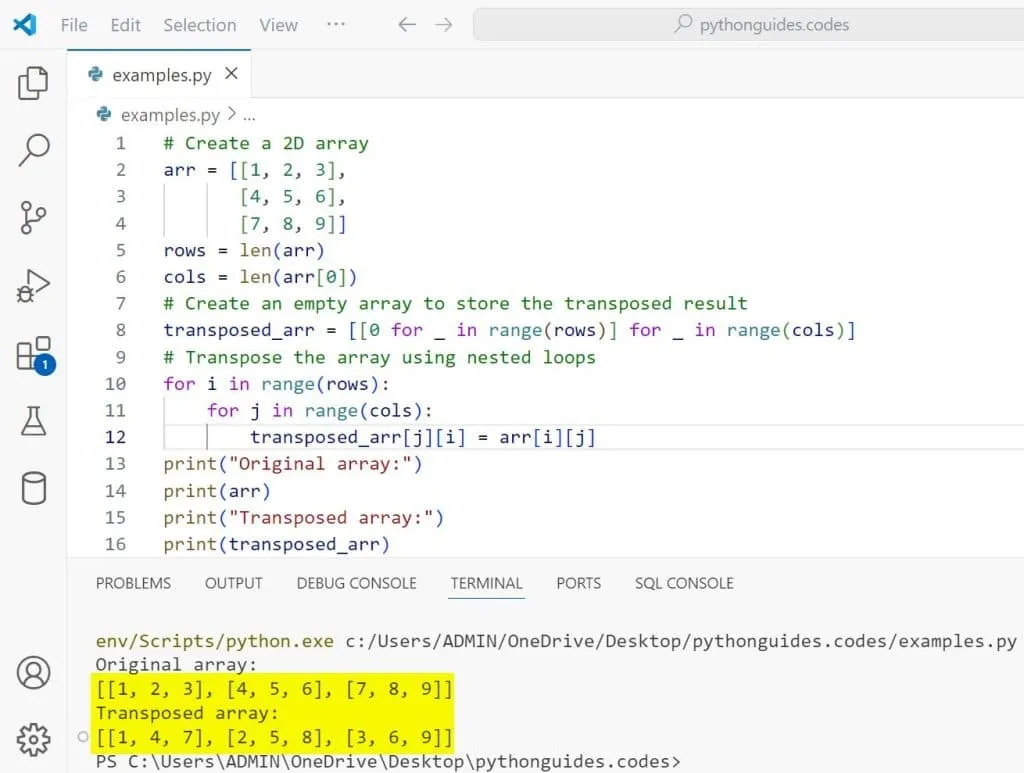Screen dimensions: 1024x773
Task: Switch to the PROBLEMS panel tab
Action: click(x=133, y=583)
